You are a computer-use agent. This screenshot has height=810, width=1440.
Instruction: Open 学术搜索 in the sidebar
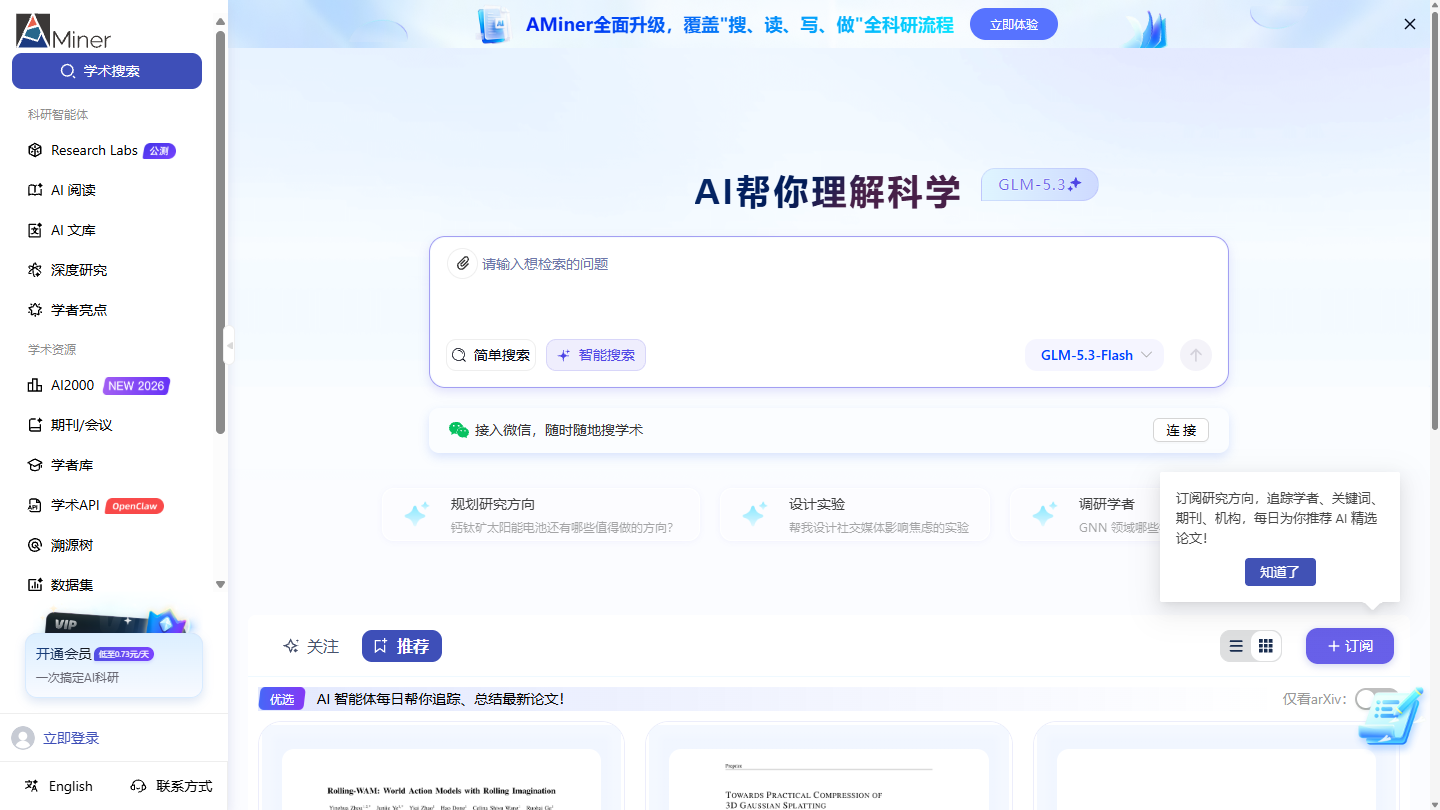coord(107,71)
